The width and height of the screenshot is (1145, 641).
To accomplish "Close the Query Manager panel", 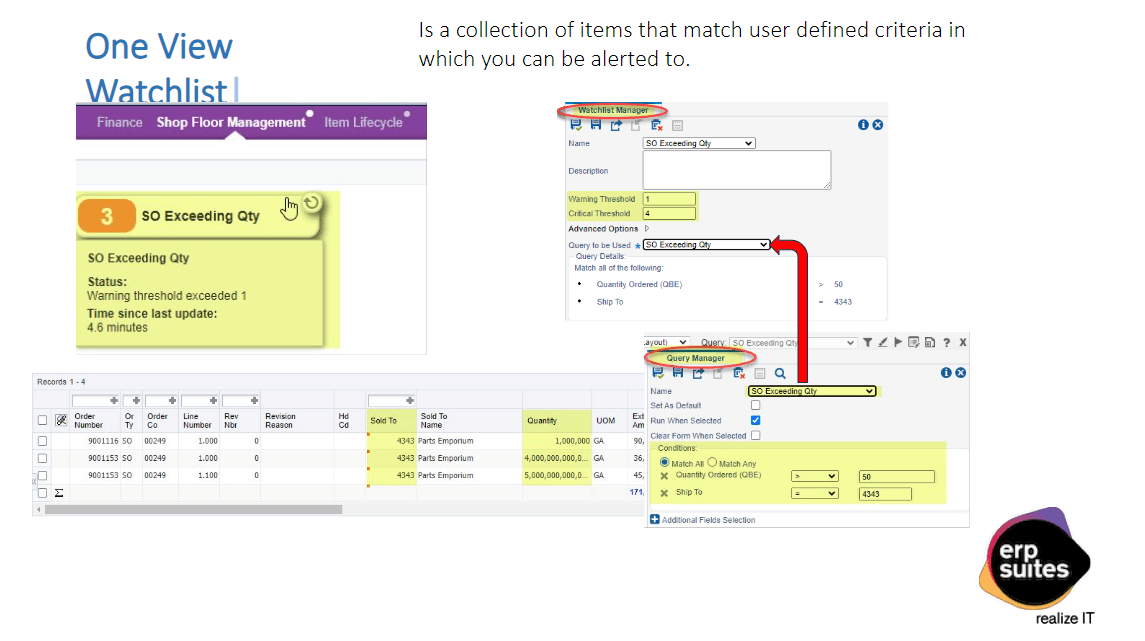I will (x=961, y=372).
